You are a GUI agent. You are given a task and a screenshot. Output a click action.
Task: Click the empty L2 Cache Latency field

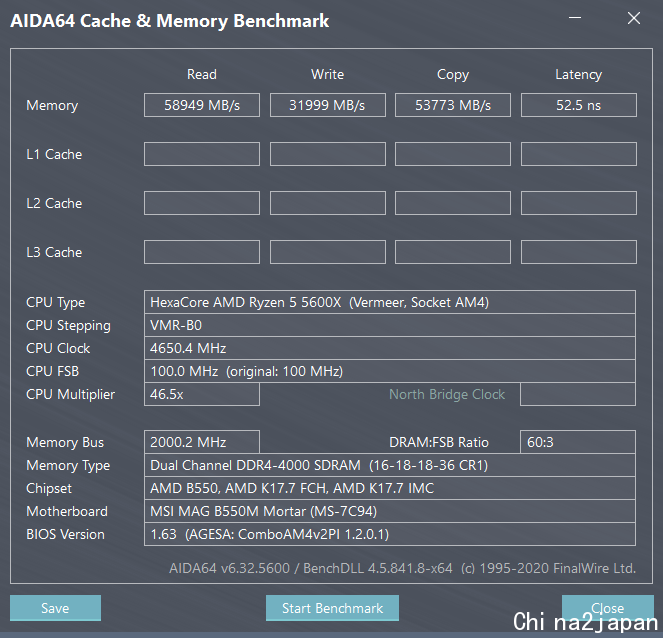click(579, 203)
